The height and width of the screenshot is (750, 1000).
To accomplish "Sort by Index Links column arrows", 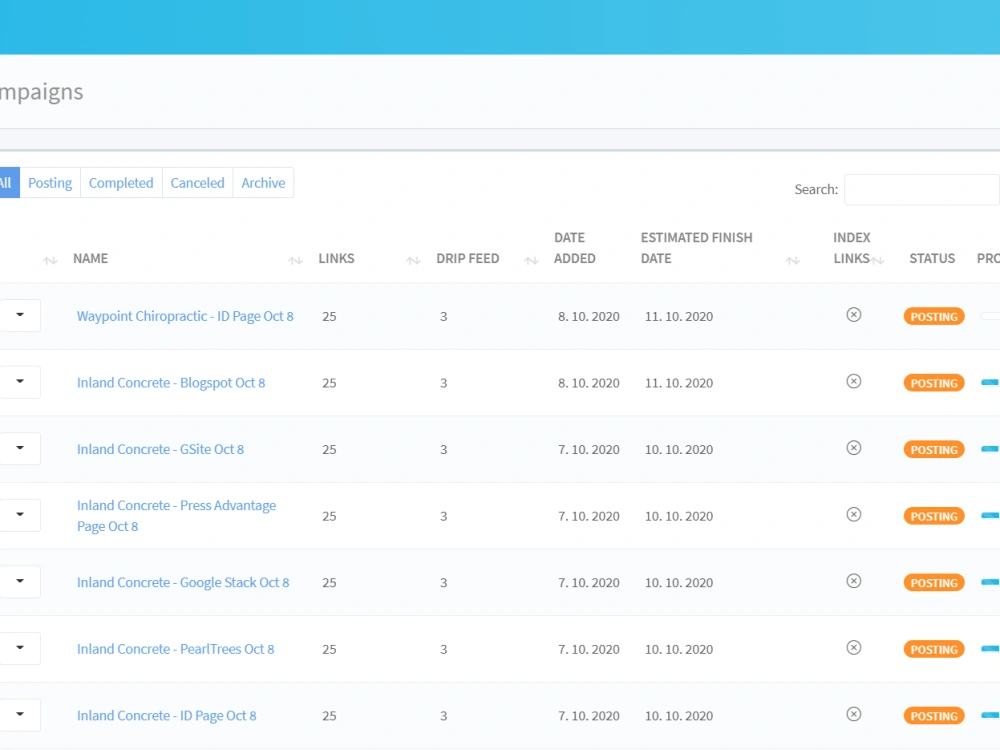I will (x=878, y=260).
